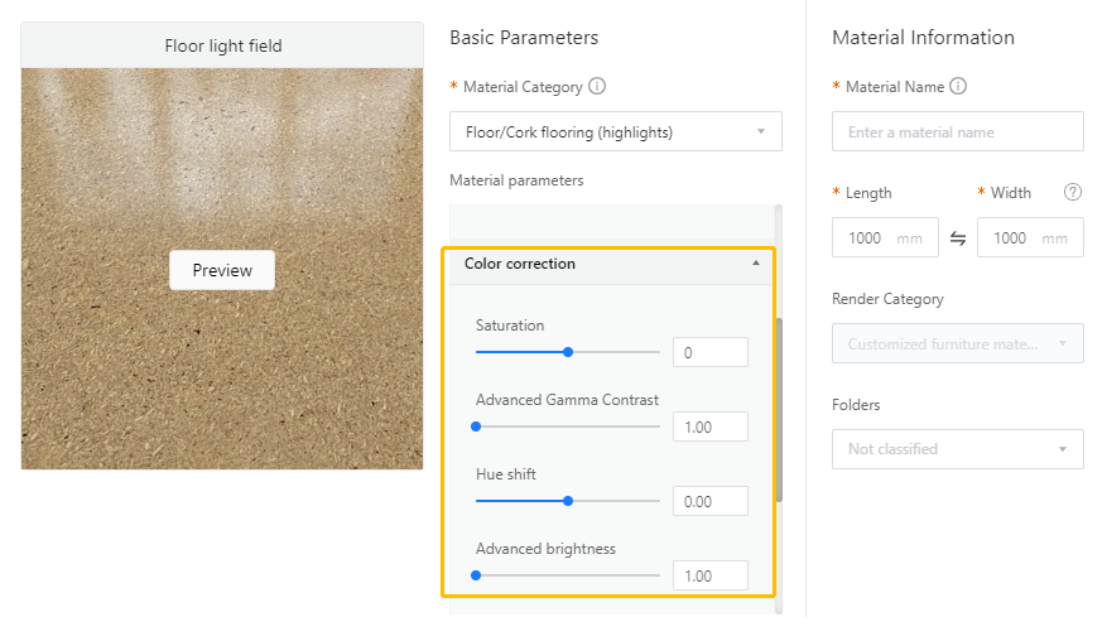Click the Saturation slider handle
Image resolution: width=1107 pixels, height=618 pixels.
tap(568, 352)
